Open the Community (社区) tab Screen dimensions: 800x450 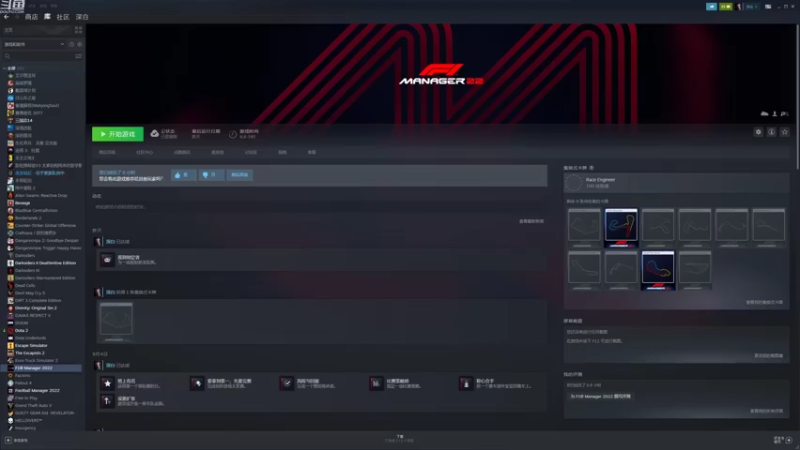tap(63, 17)
